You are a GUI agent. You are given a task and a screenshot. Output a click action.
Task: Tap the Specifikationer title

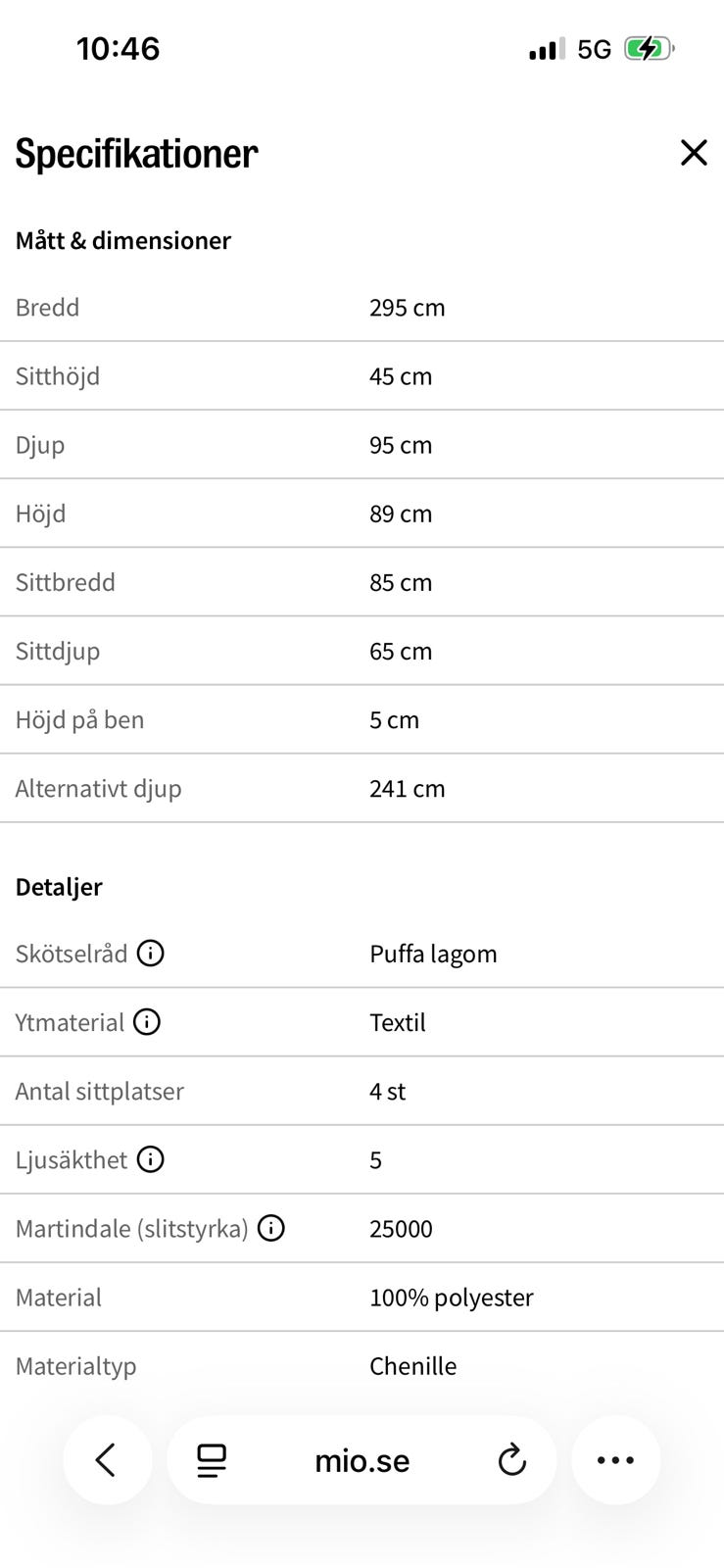coord(137,154)
